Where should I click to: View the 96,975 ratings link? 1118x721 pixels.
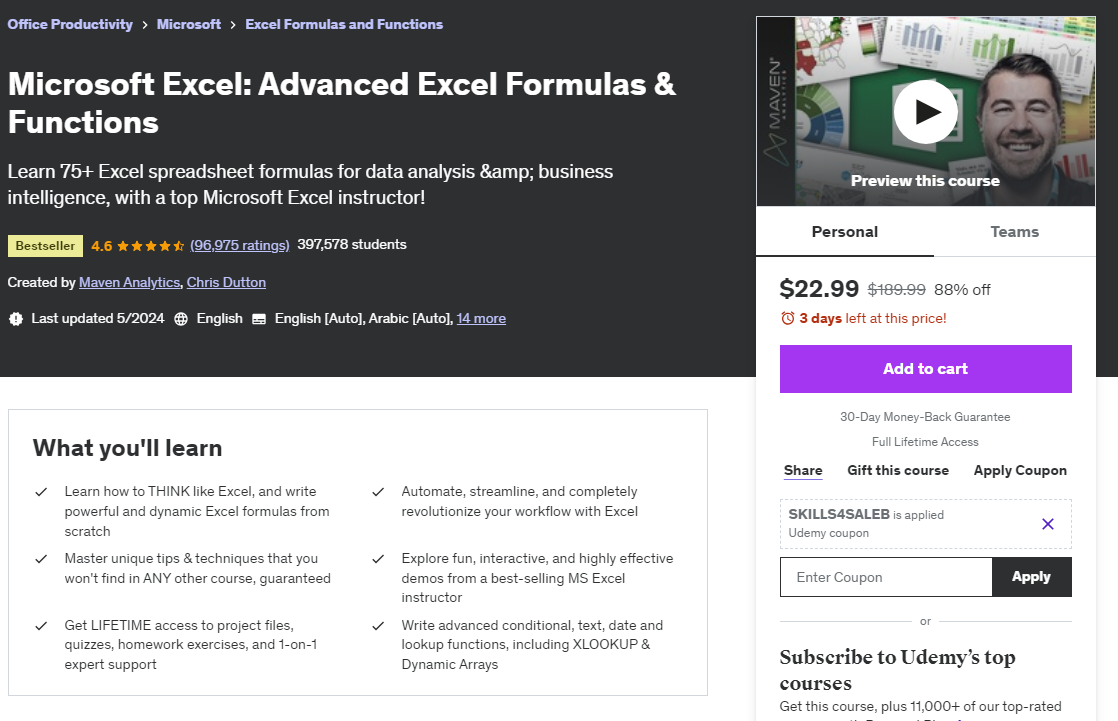coord(240,244)
